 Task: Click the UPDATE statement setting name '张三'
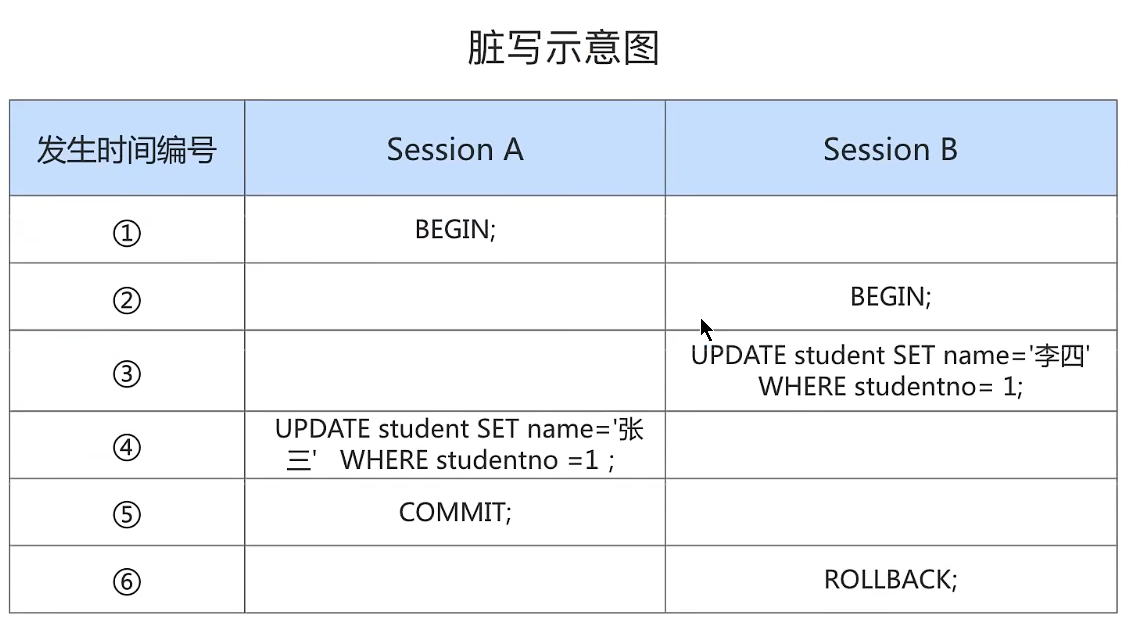click(459, 444)
